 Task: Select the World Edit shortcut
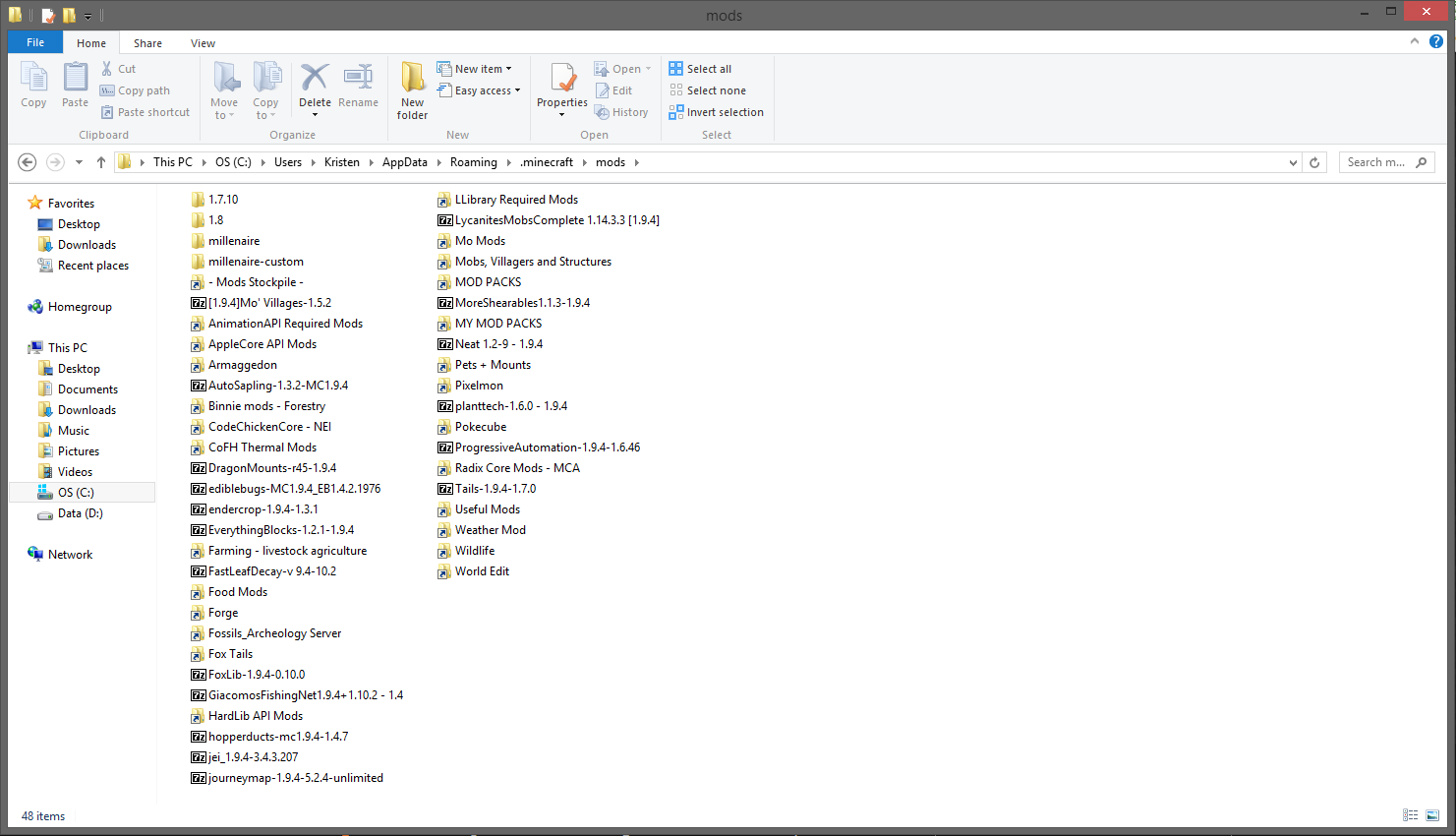pyautogui.click(x=474, y=571)
